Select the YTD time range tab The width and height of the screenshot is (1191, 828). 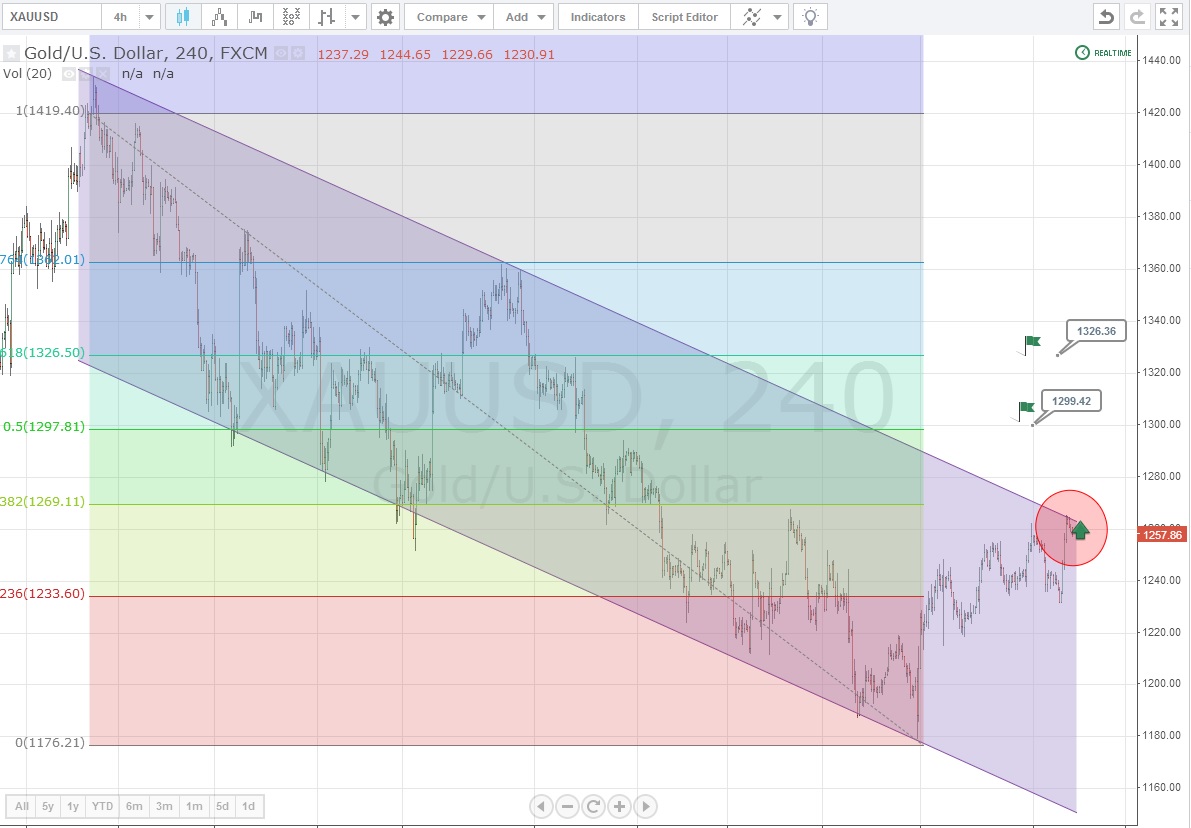(x=102, y=806)
